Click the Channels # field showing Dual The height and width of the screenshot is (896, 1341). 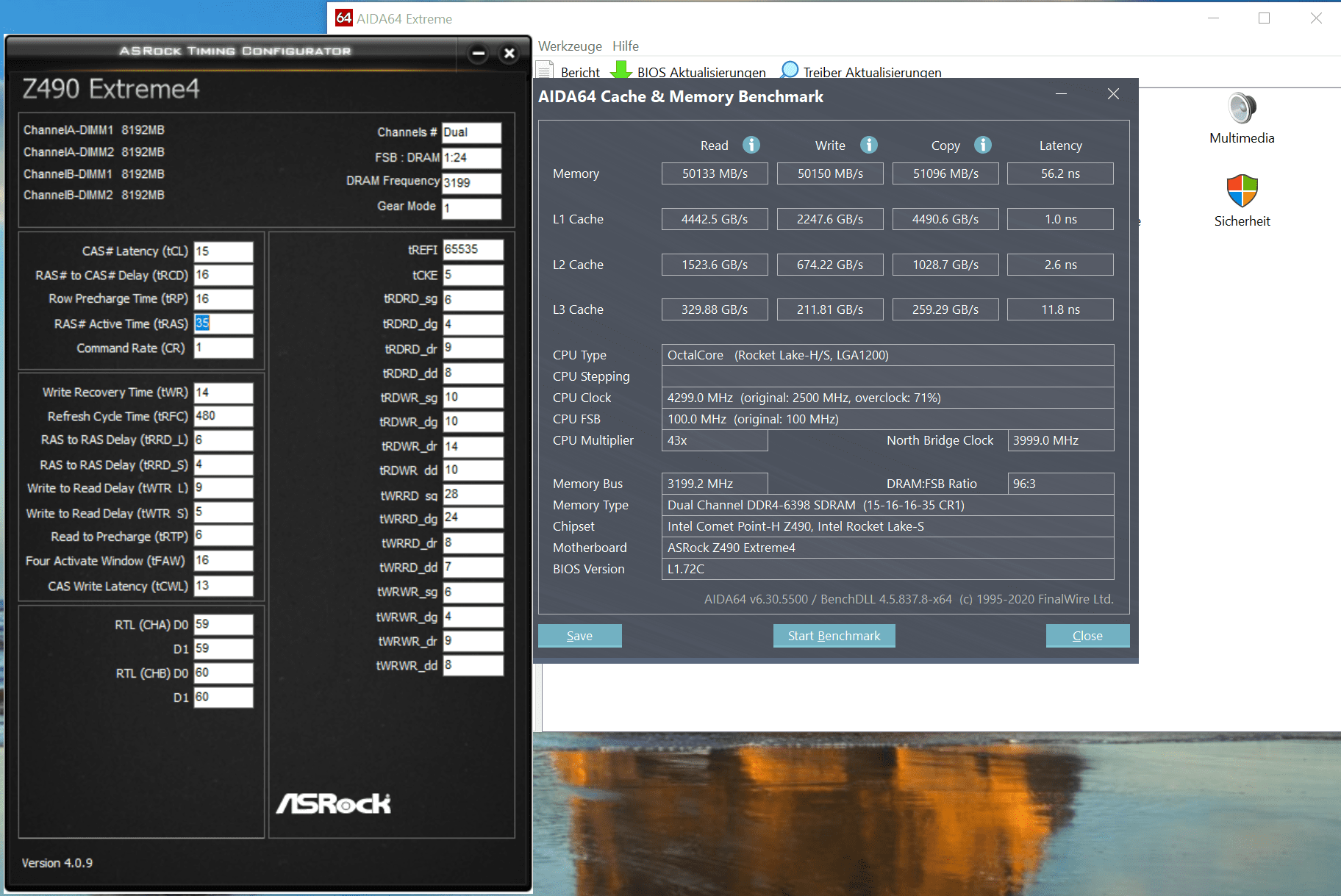(x=471, y=133)
